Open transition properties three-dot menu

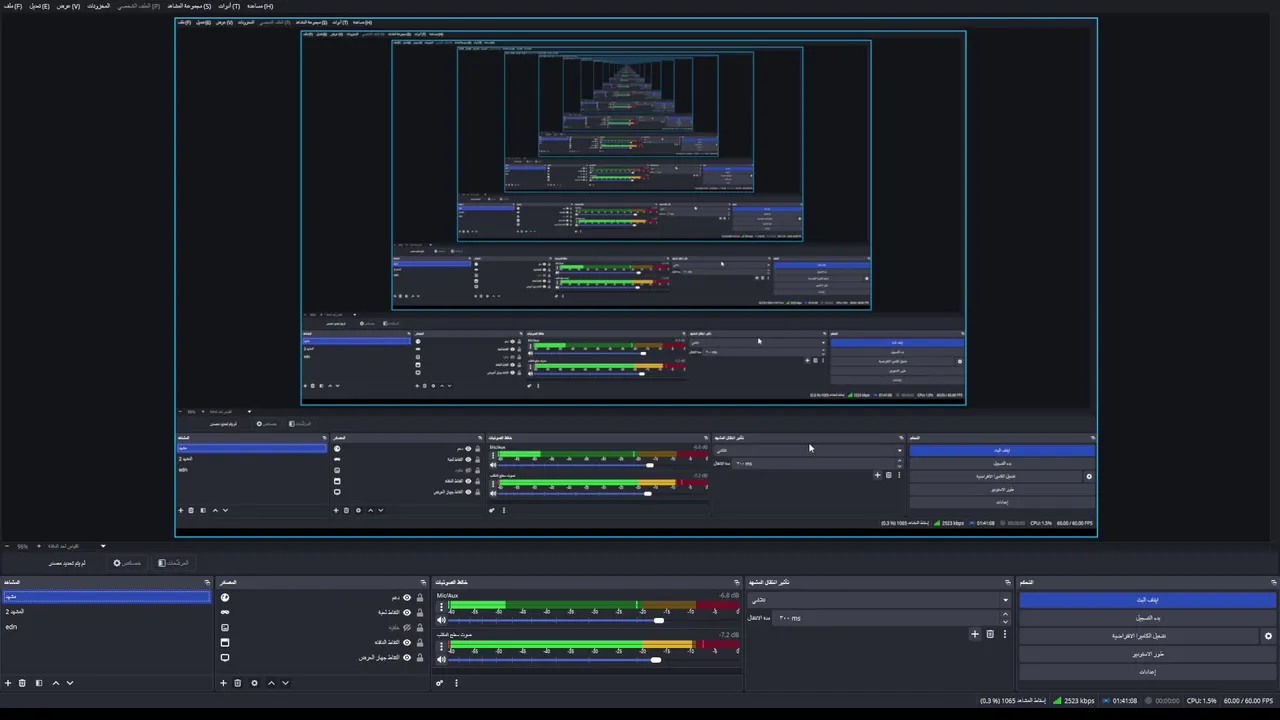point(1004,634)
